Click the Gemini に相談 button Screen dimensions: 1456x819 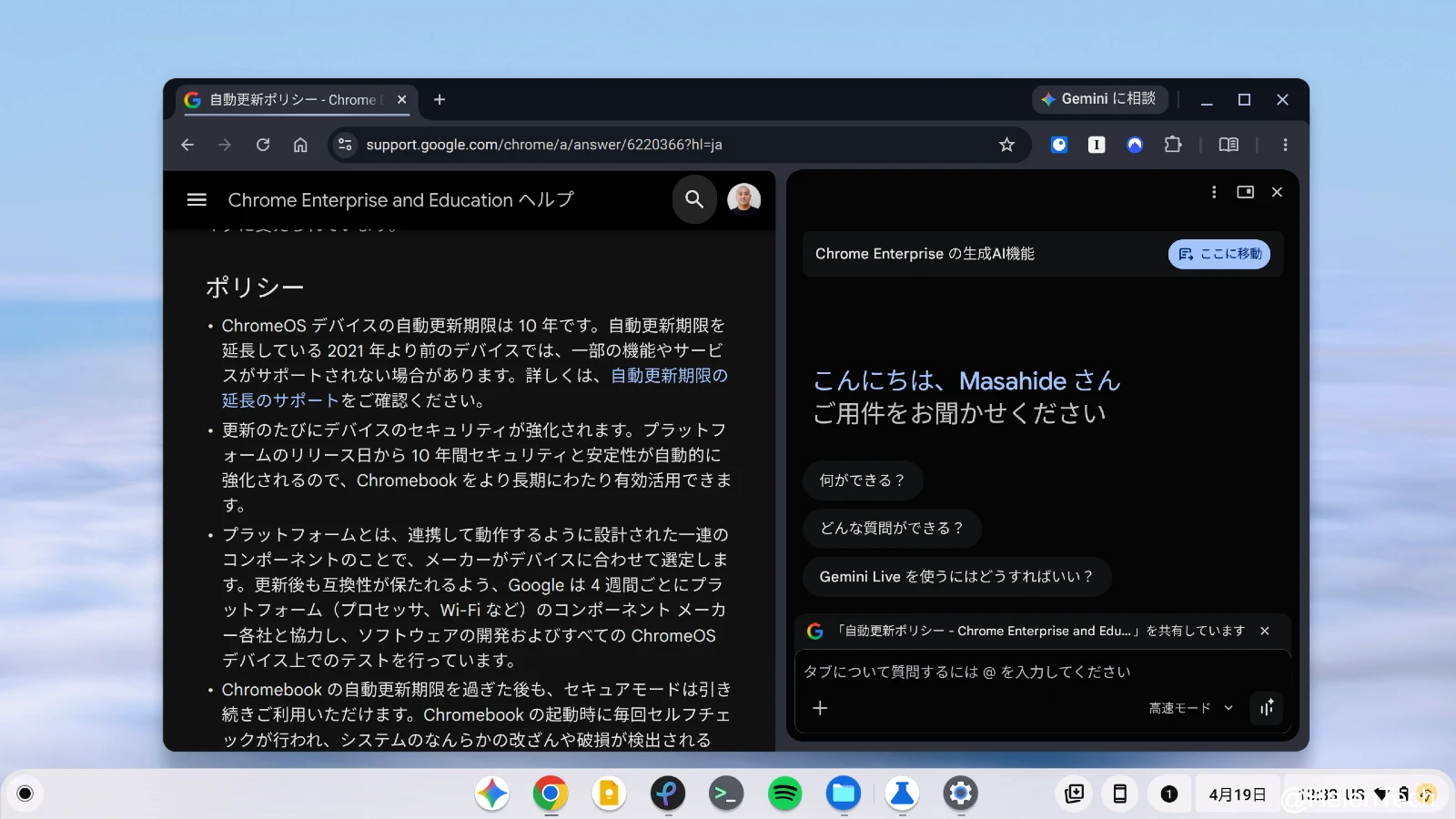(x=1099, y=99)
